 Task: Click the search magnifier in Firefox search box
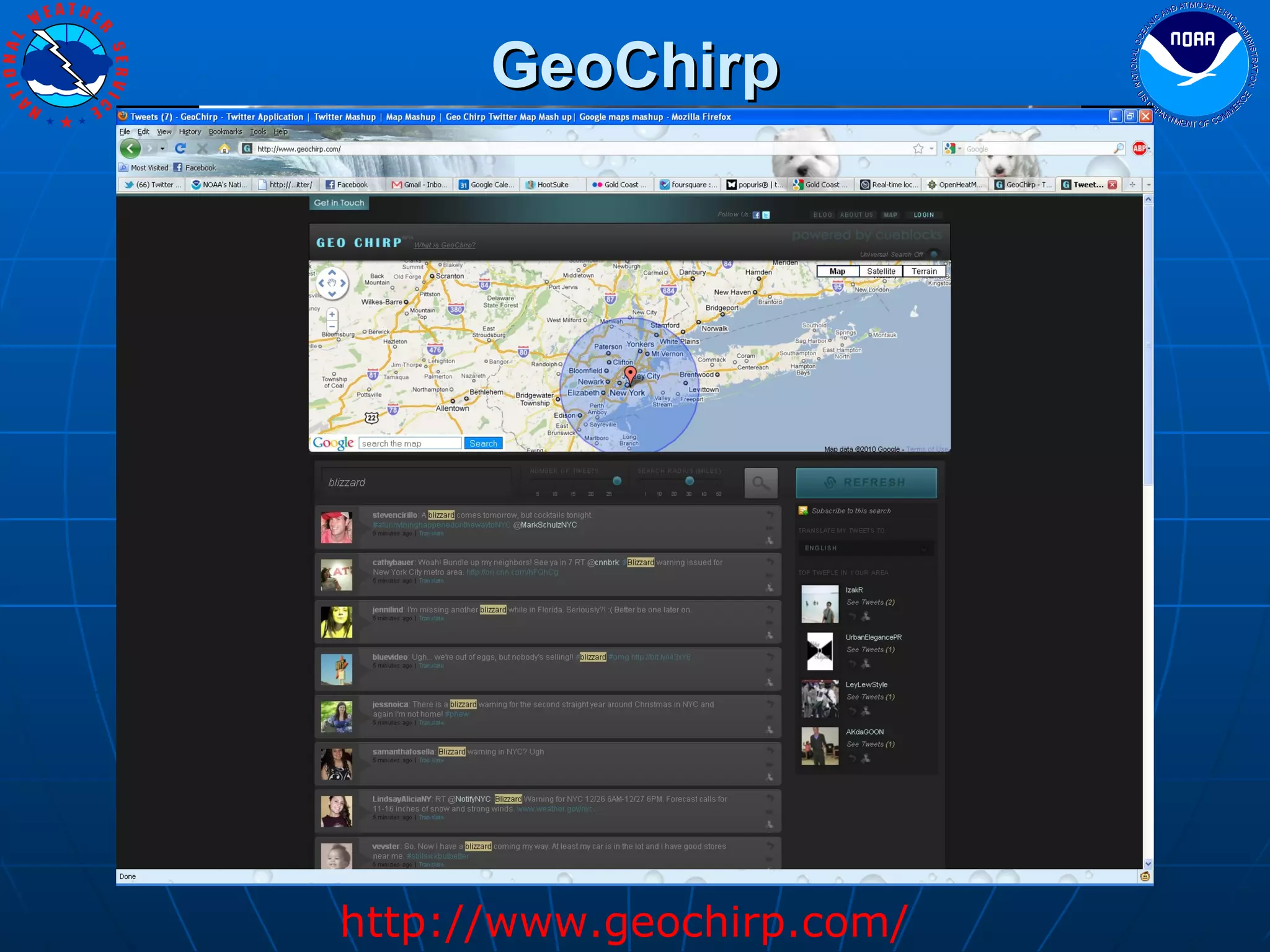click(1118, 148)
